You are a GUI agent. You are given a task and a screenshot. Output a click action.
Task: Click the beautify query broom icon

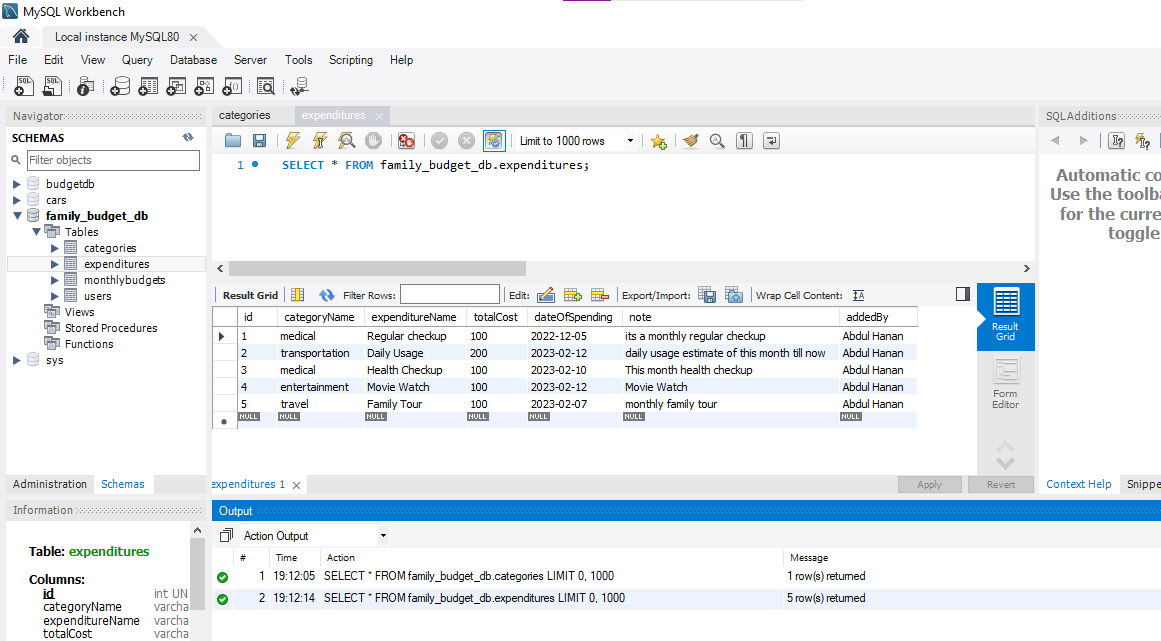pyautogui.click(x=690, y=141)
